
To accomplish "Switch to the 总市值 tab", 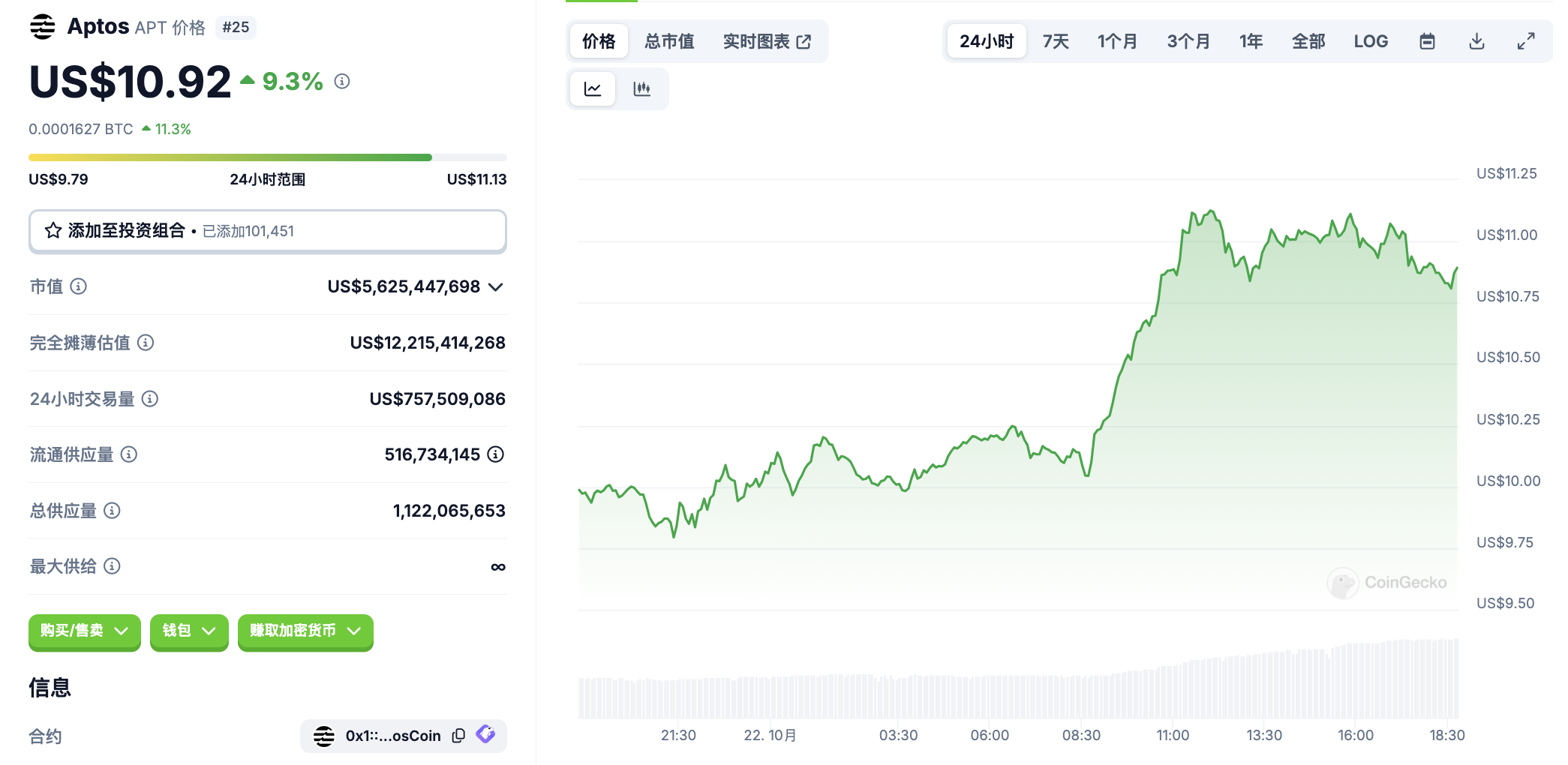I will tap(669, 41).
